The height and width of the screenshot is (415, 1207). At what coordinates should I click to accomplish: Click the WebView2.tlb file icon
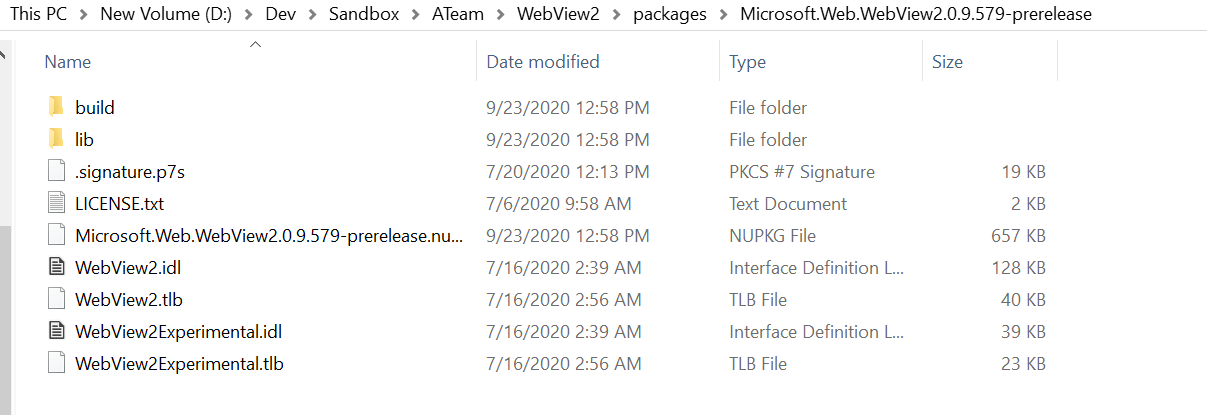tap(56, 299)
